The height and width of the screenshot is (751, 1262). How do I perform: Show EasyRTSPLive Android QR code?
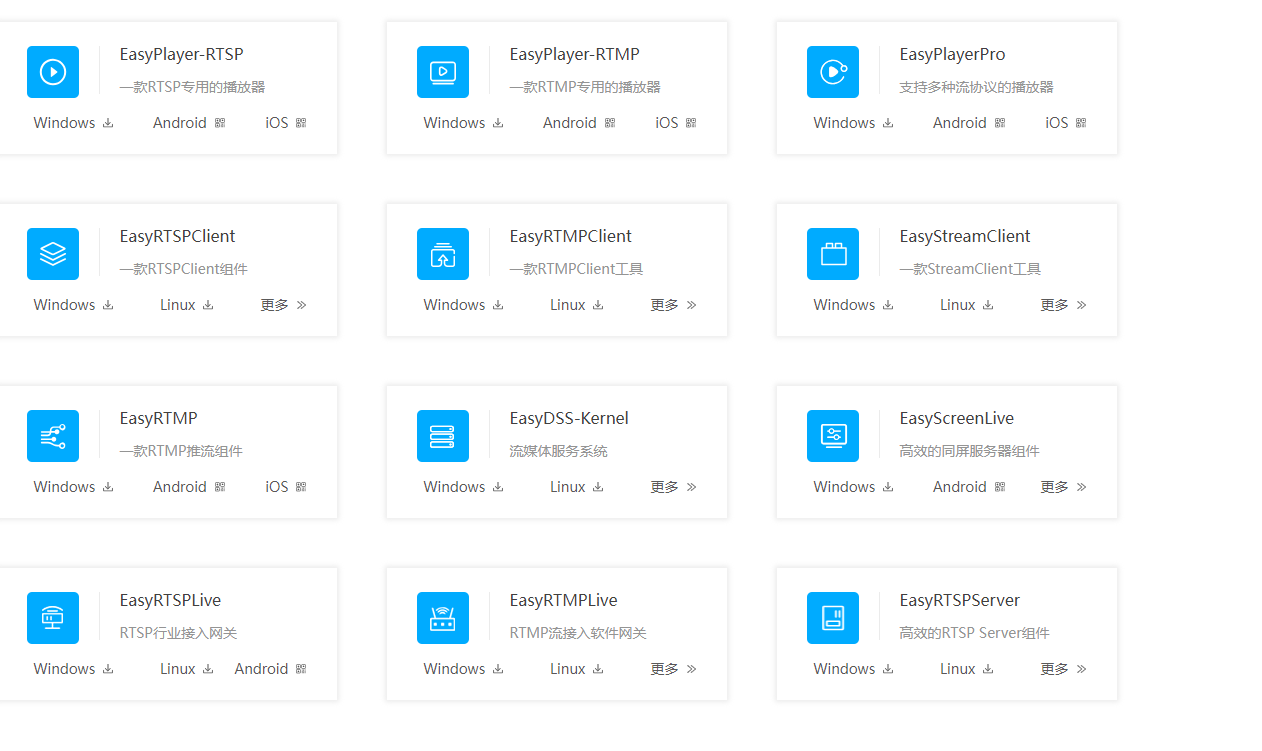click(x=271, y=669)
